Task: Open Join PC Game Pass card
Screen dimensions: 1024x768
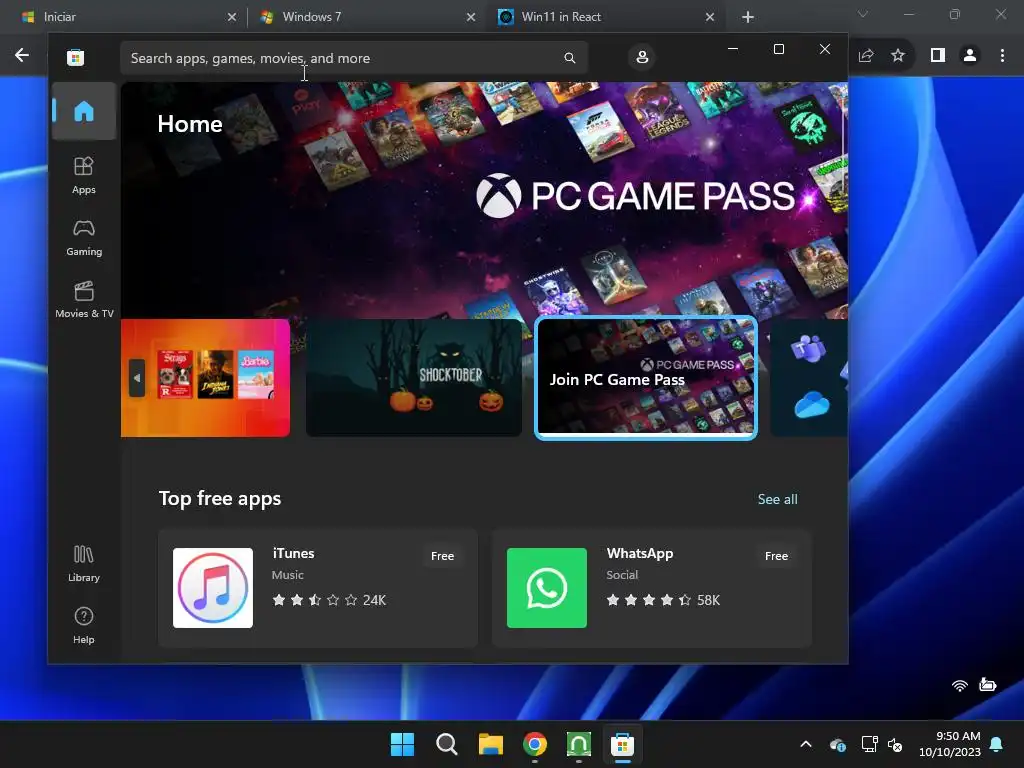Action: [646, 377]
